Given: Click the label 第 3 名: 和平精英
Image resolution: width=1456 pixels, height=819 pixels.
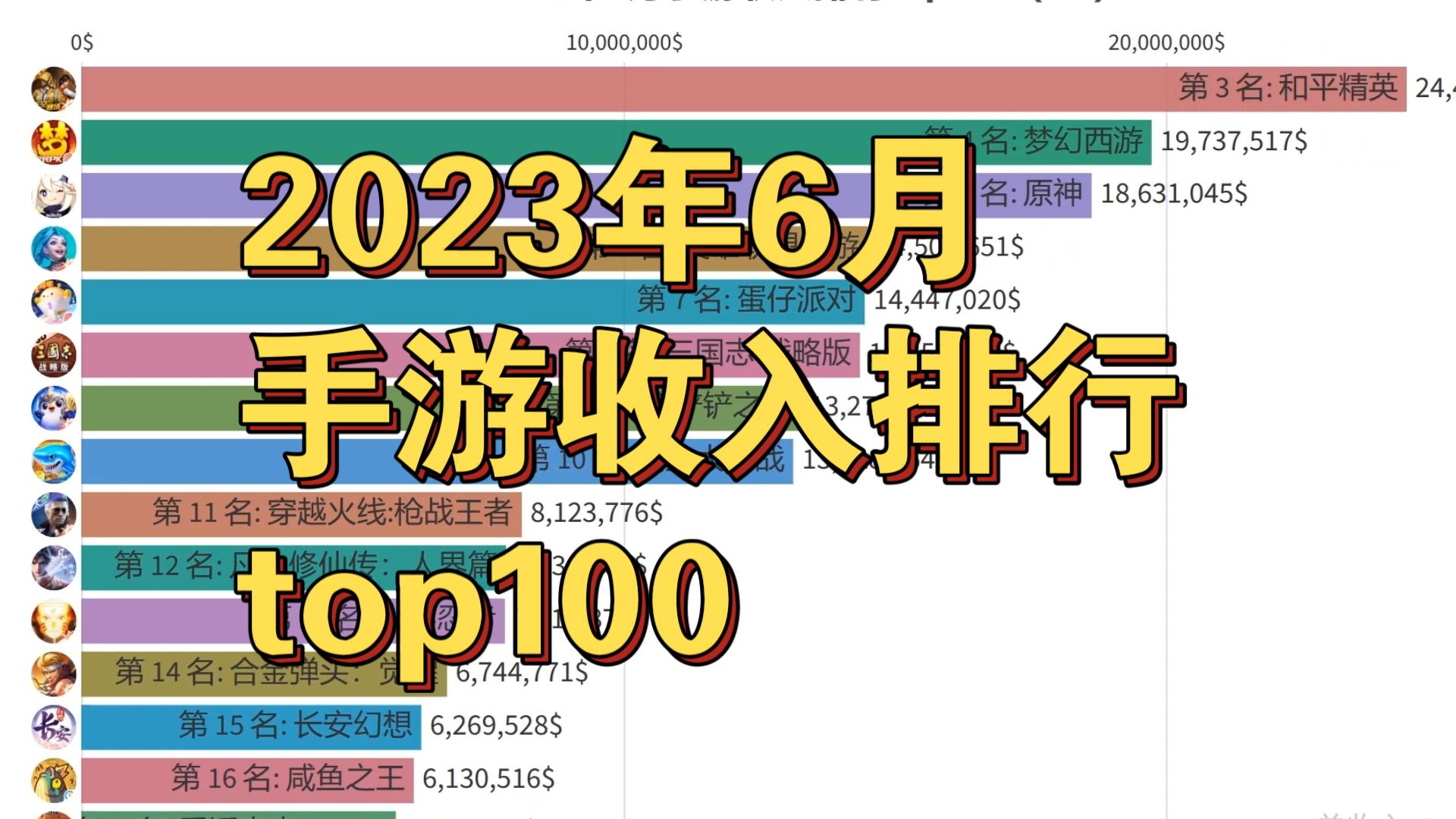Looking at the screenshot, I should click(1288, 88).
